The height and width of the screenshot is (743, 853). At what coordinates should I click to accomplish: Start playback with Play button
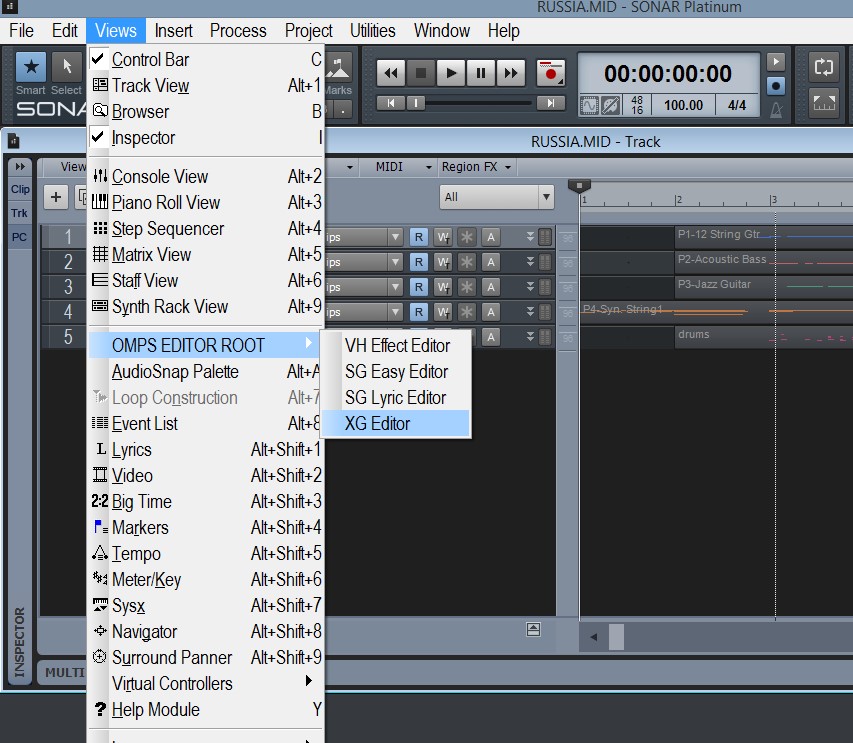450,73
